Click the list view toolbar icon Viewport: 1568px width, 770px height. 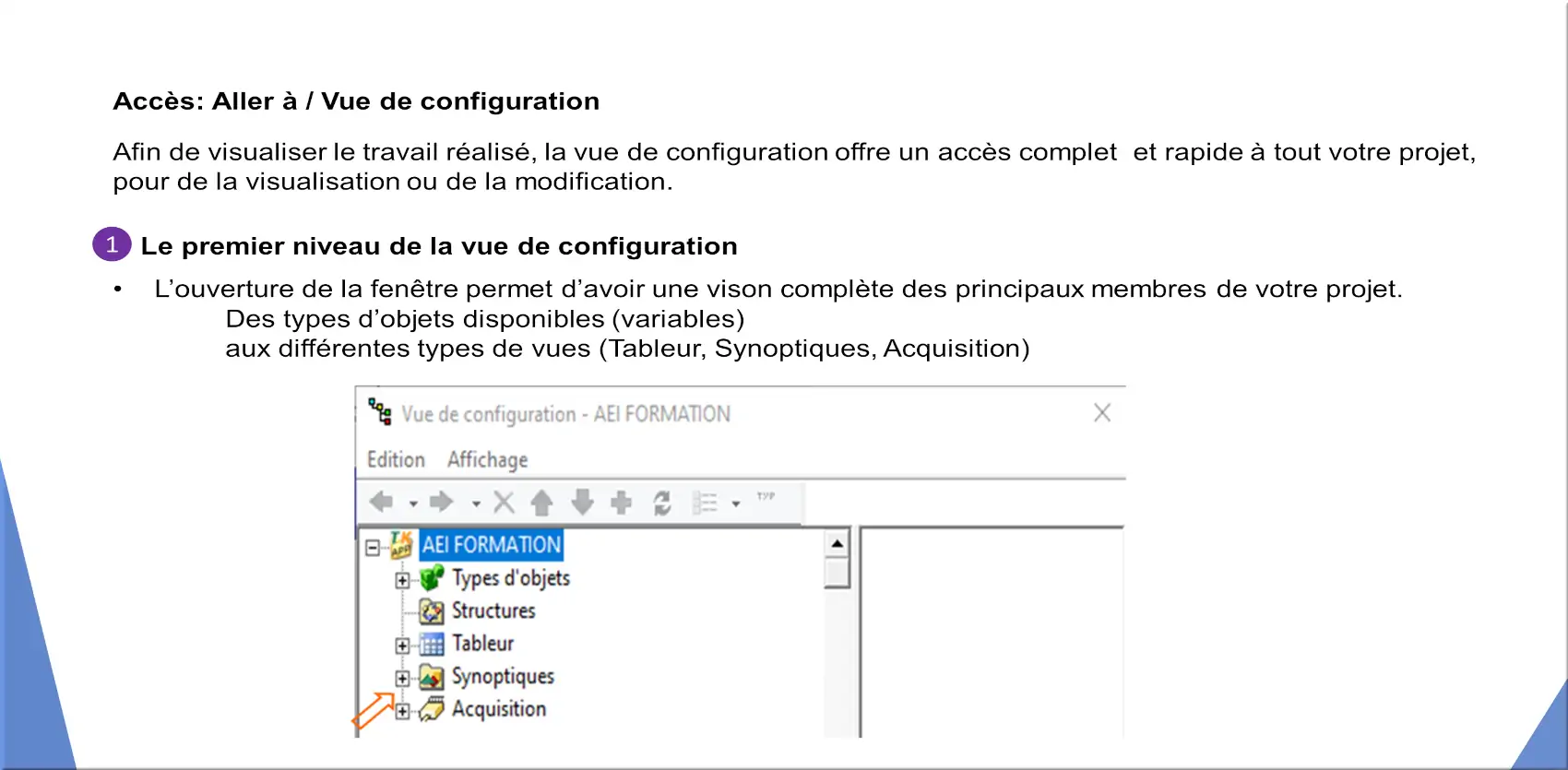tap(705, 503)
